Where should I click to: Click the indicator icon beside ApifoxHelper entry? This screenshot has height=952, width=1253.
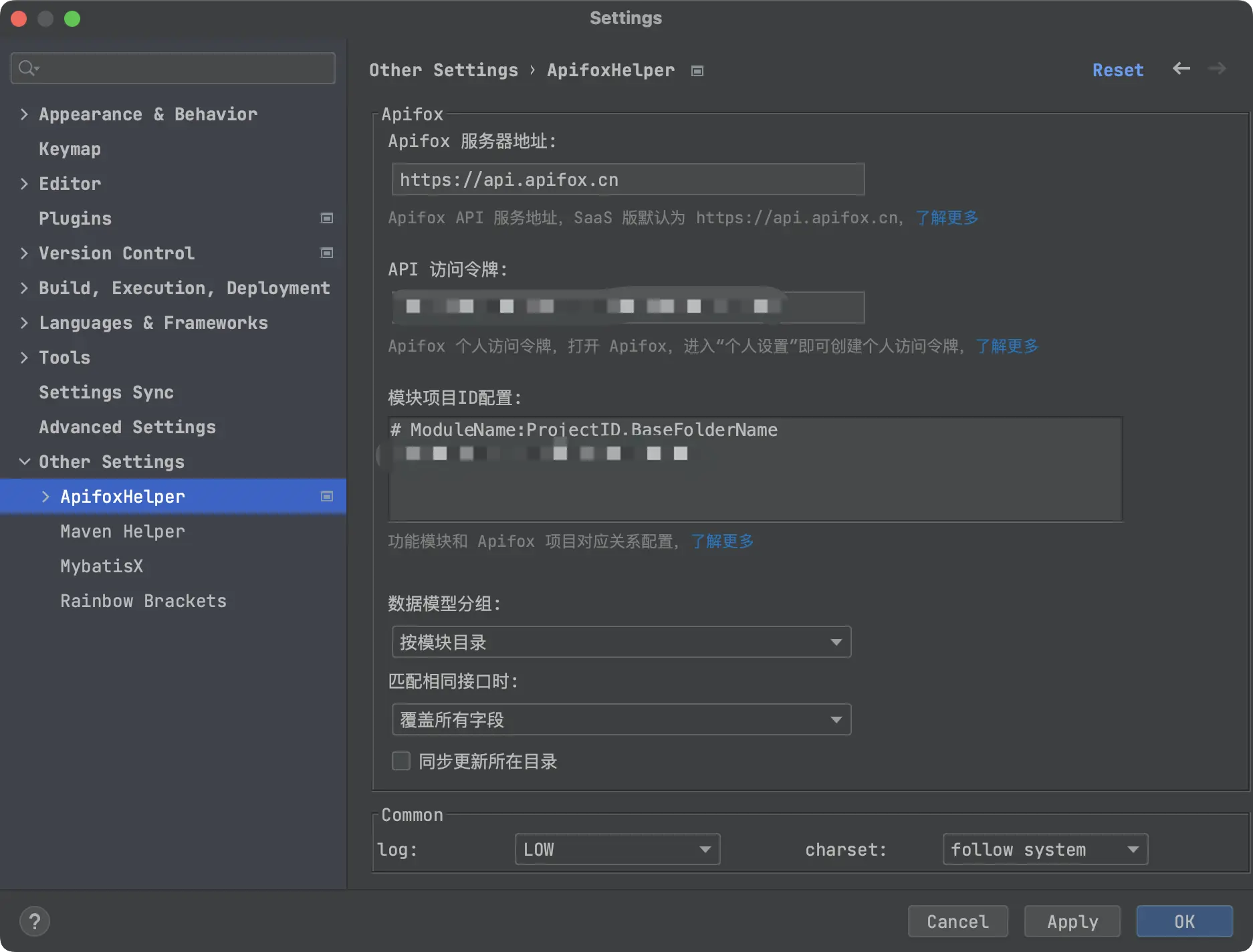(327, 496)
